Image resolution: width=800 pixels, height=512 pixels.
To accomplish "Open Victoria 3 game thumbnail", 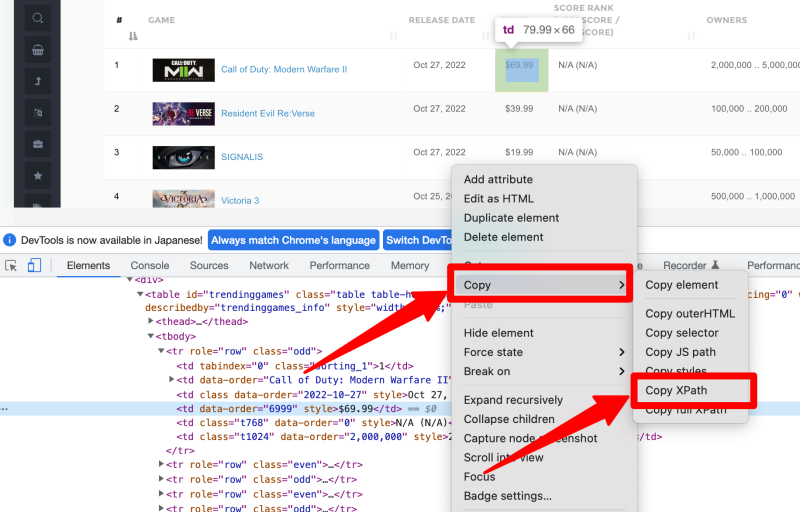I will tap(184, 198).
